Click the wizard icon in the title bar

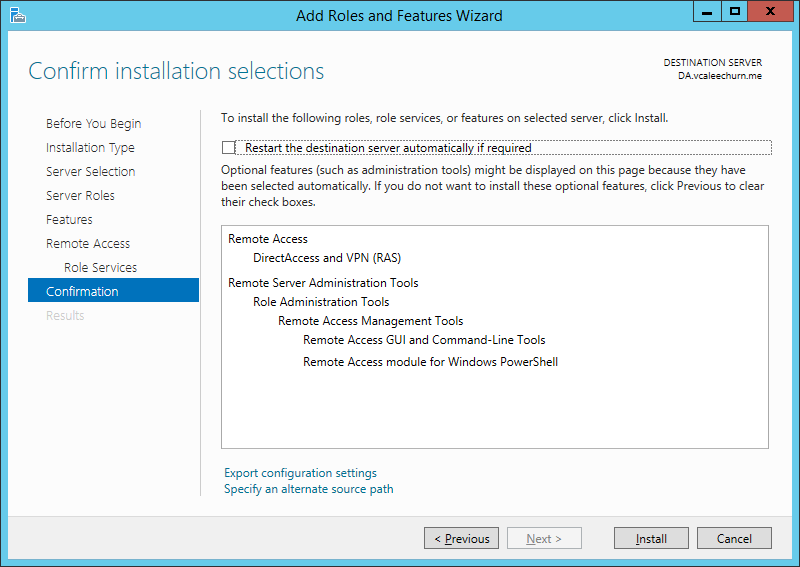pos(17,15)
